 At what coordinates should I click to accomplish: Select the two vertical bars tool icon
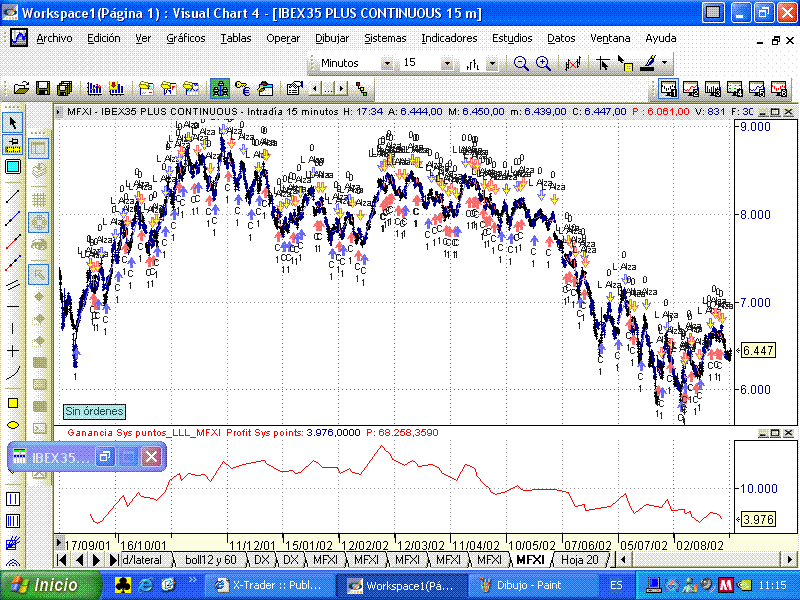(13, 498)
